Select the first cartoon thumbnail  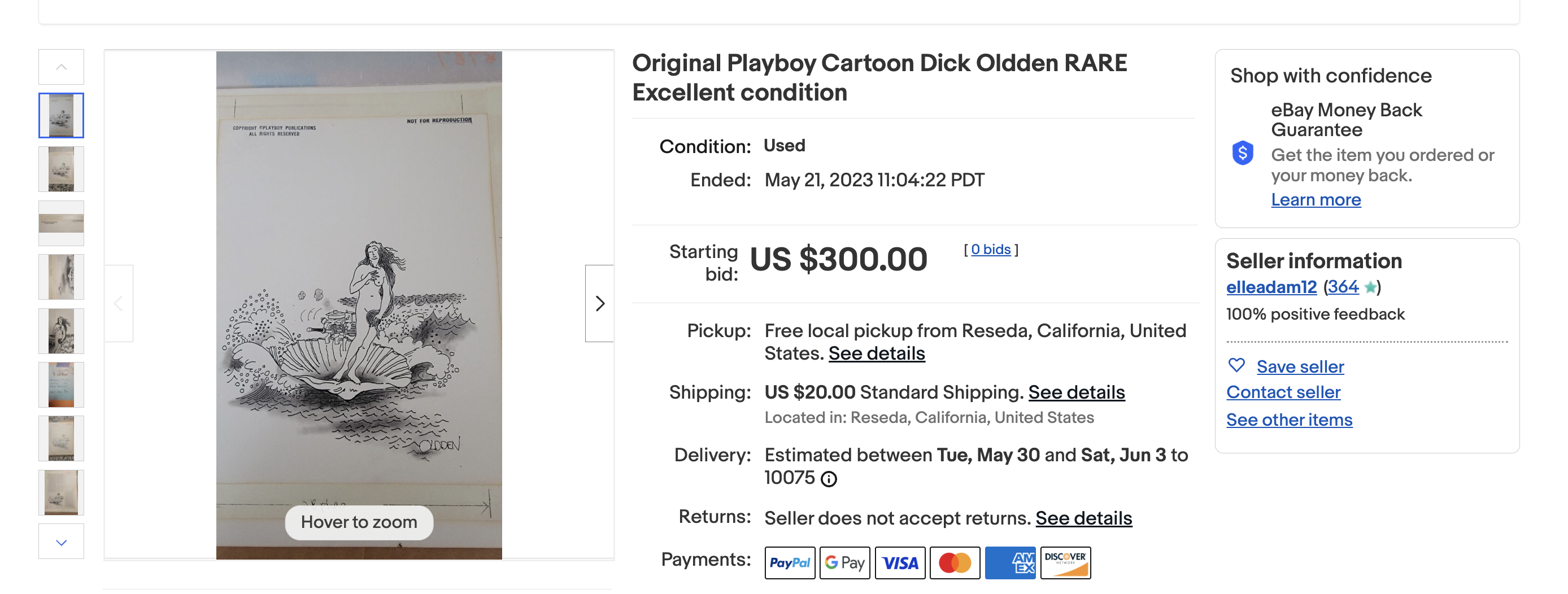62,116
